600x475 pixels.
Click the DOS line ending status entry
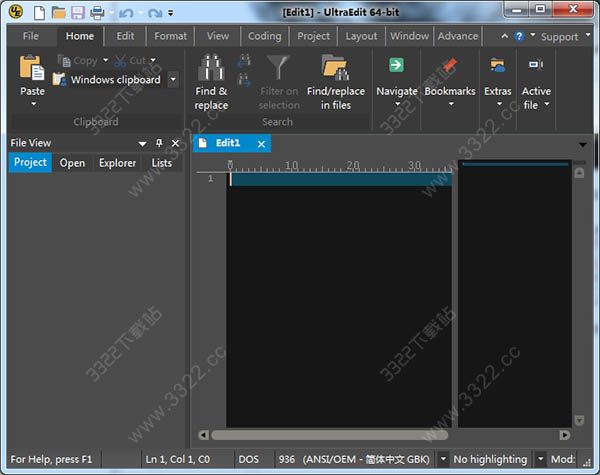[249, 459]
